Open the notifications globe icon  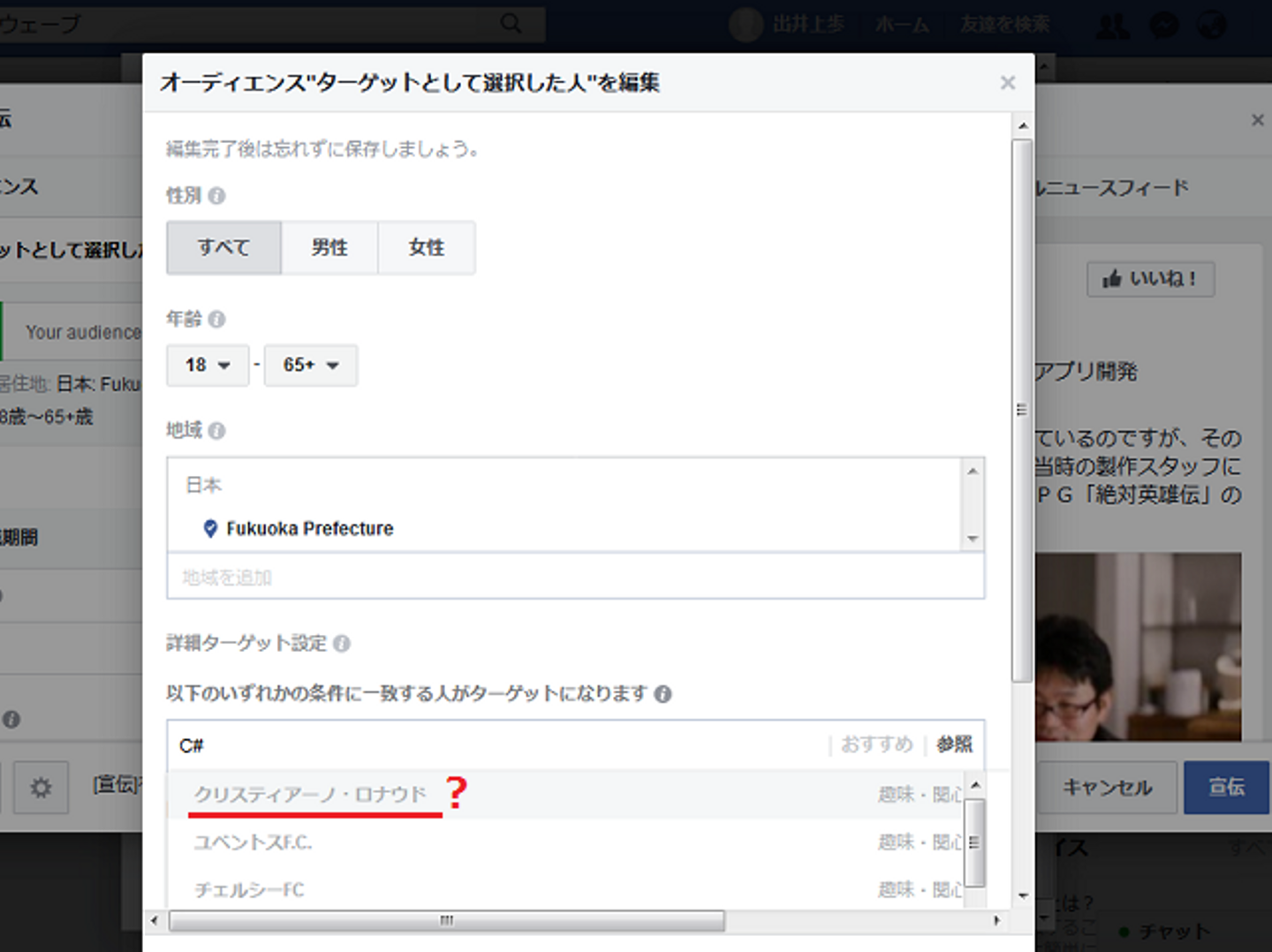pos(1212,25)
